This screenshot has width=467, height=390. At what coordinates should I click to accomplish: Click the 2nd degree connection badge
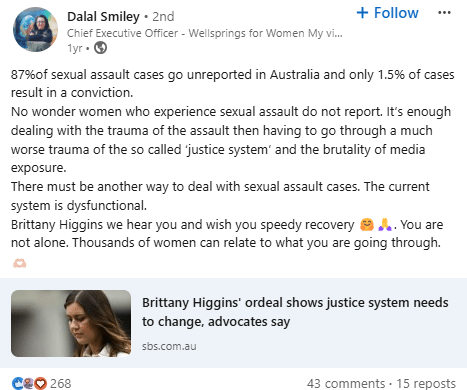point(163,17)
